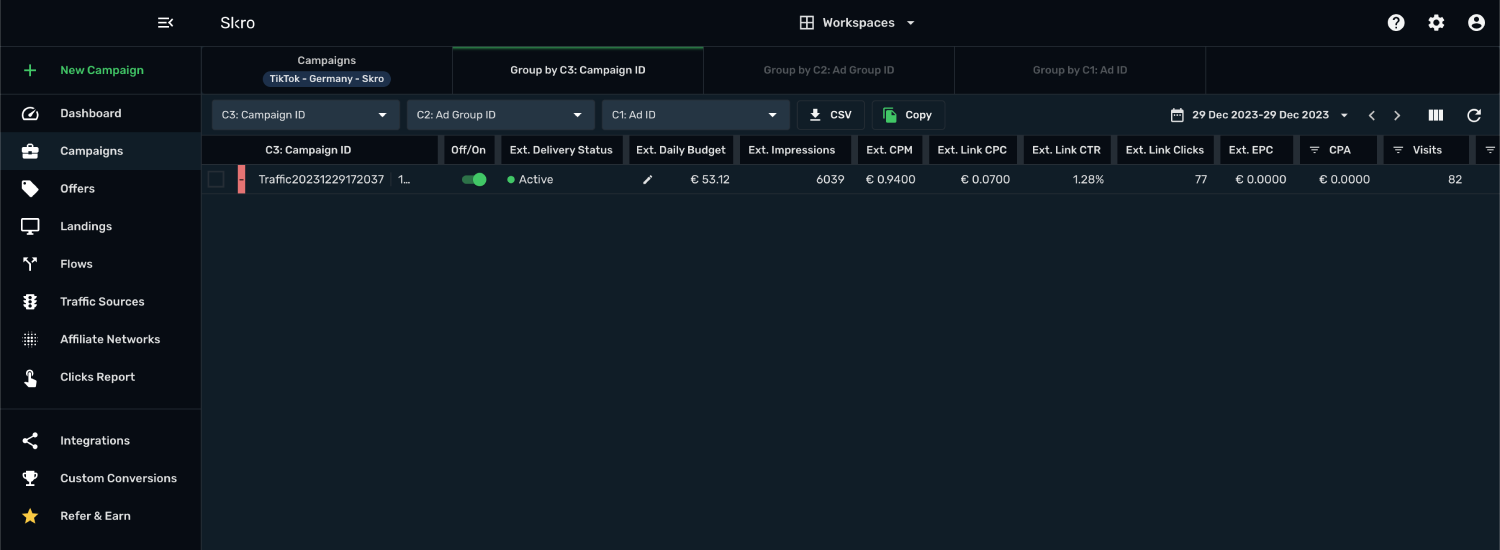Expand the Workspaces dropdown
The width and height of the screenshot is (1500, 550).
click(858, 22)
